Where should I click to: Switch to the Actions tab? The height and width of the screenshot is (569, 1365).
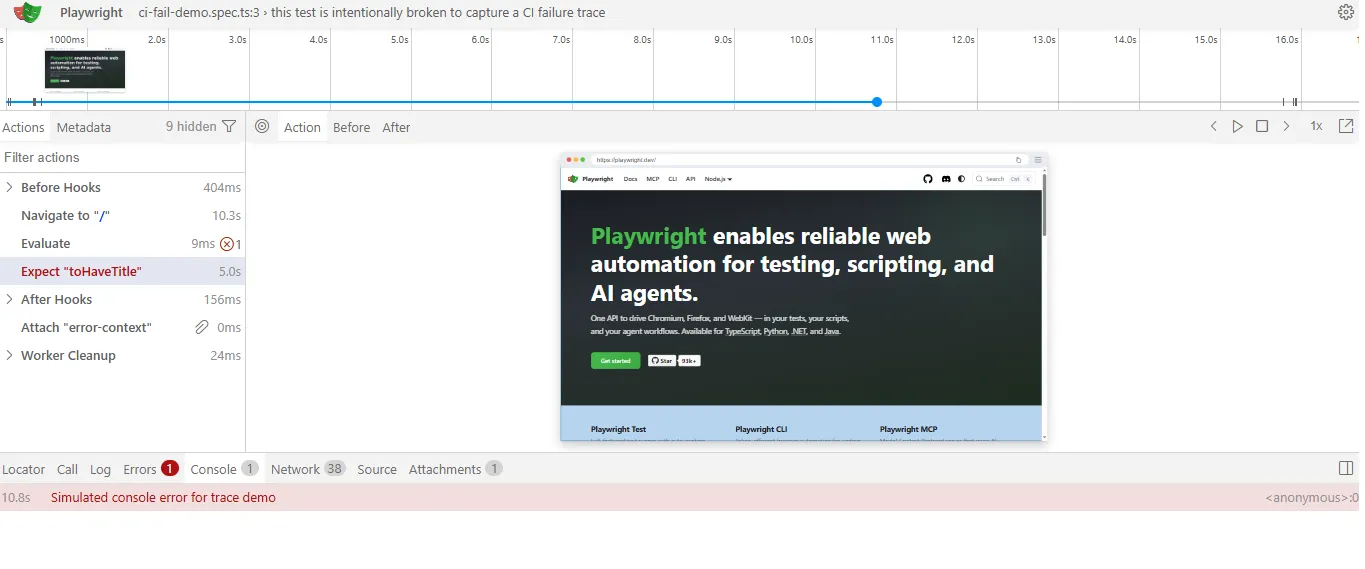[x=23, y=127]
